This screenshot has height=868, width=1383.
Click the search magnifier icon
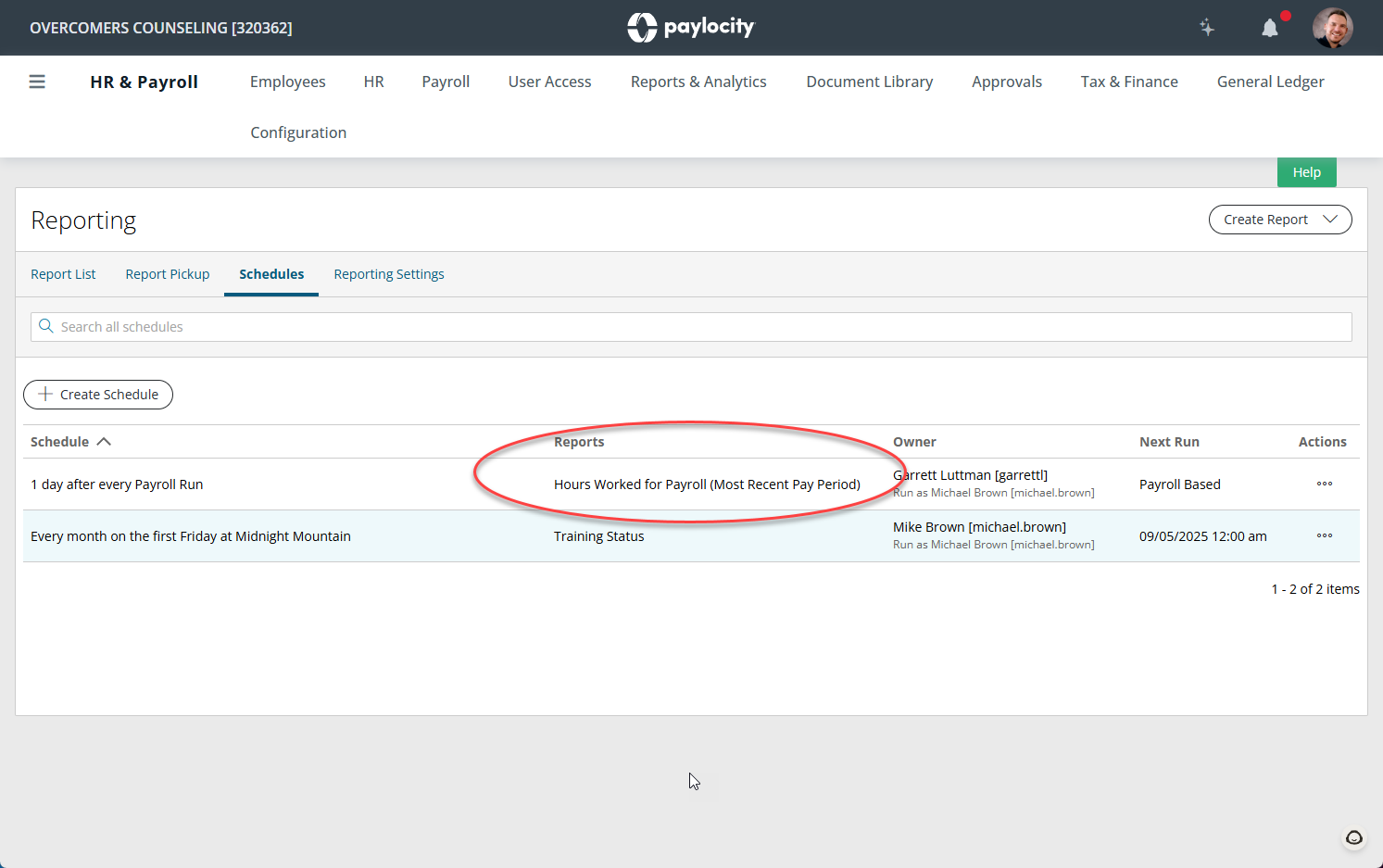46,326
